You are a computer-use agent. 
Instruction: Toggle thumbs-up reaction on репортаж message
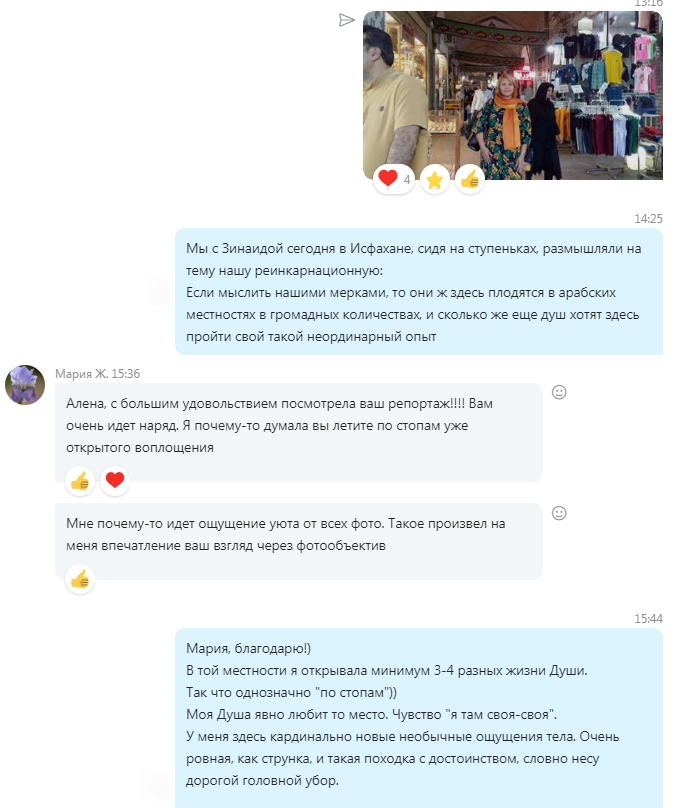80,481
